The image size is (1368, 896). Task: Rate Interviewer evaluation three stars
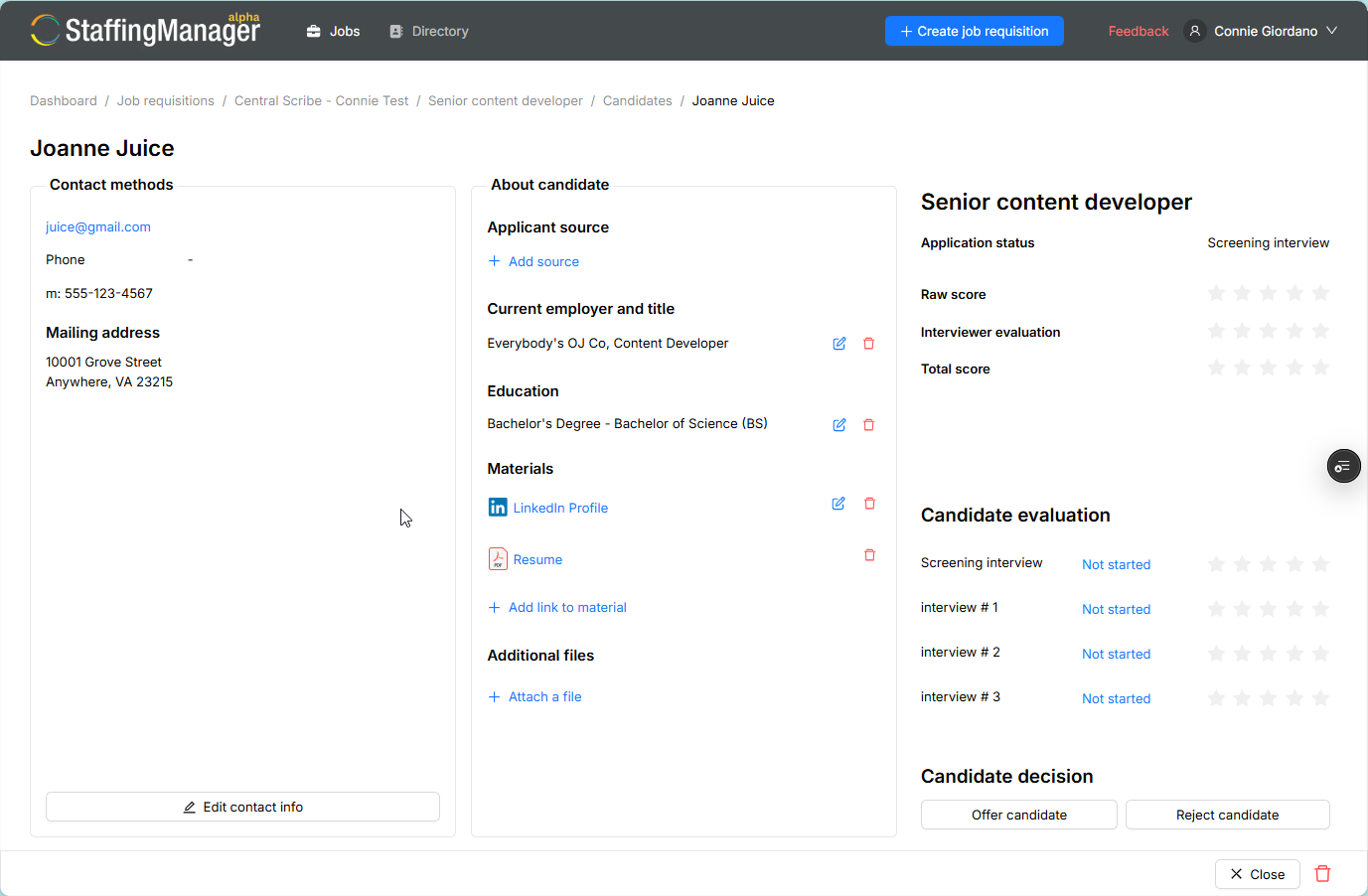click(1268, 331)
